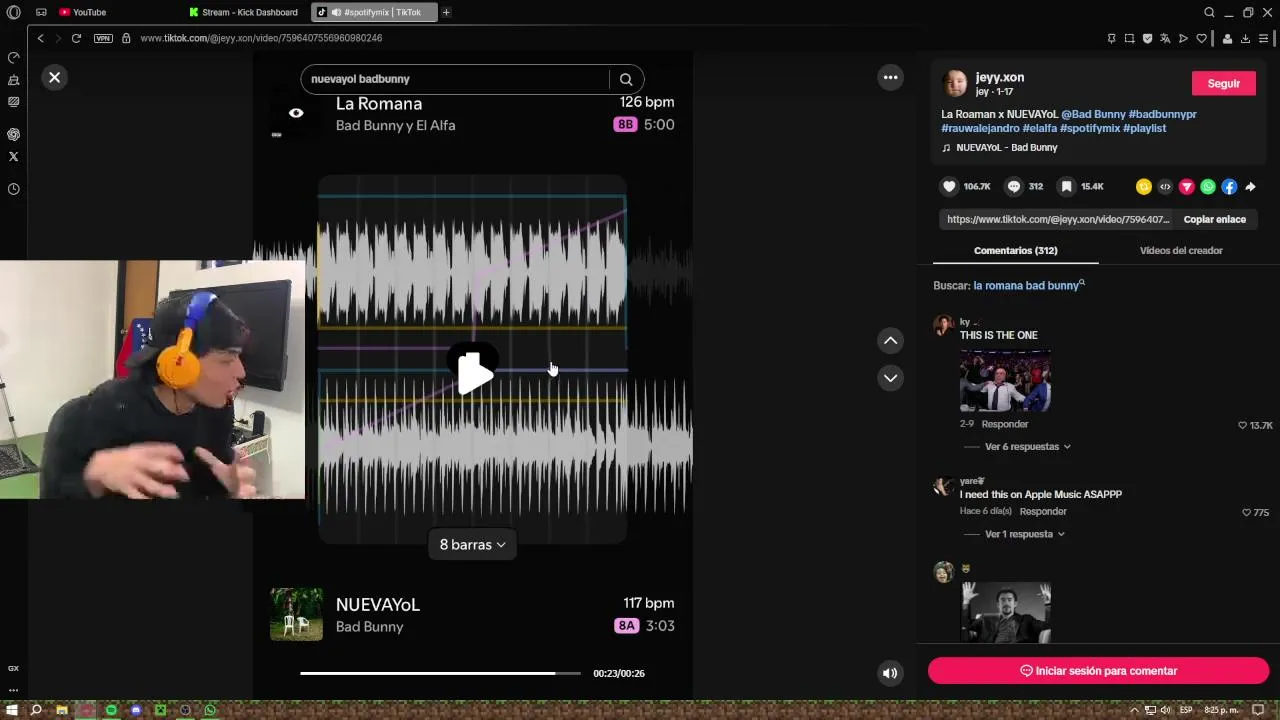Open the three-dots more options menu
Viewport: 1280px width, 720px height.
[890, 77]
